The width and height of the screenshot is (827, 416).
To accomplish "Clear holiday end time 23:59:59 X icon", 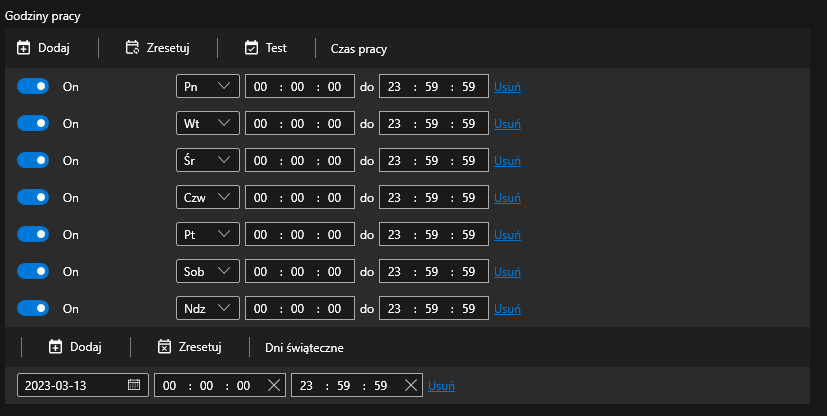I will pos(411,385).
